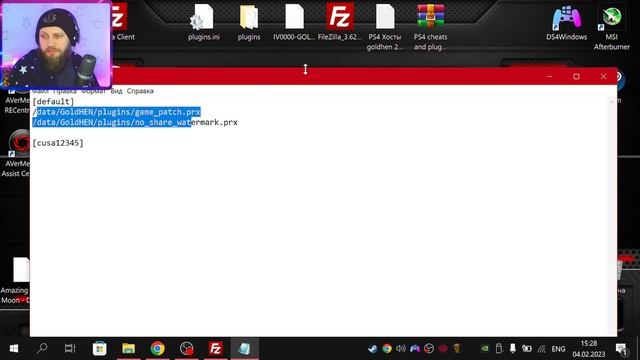Open Microsoft Store from the taskbar
Viewport: 640px width, 360px height.
[100, 349]
